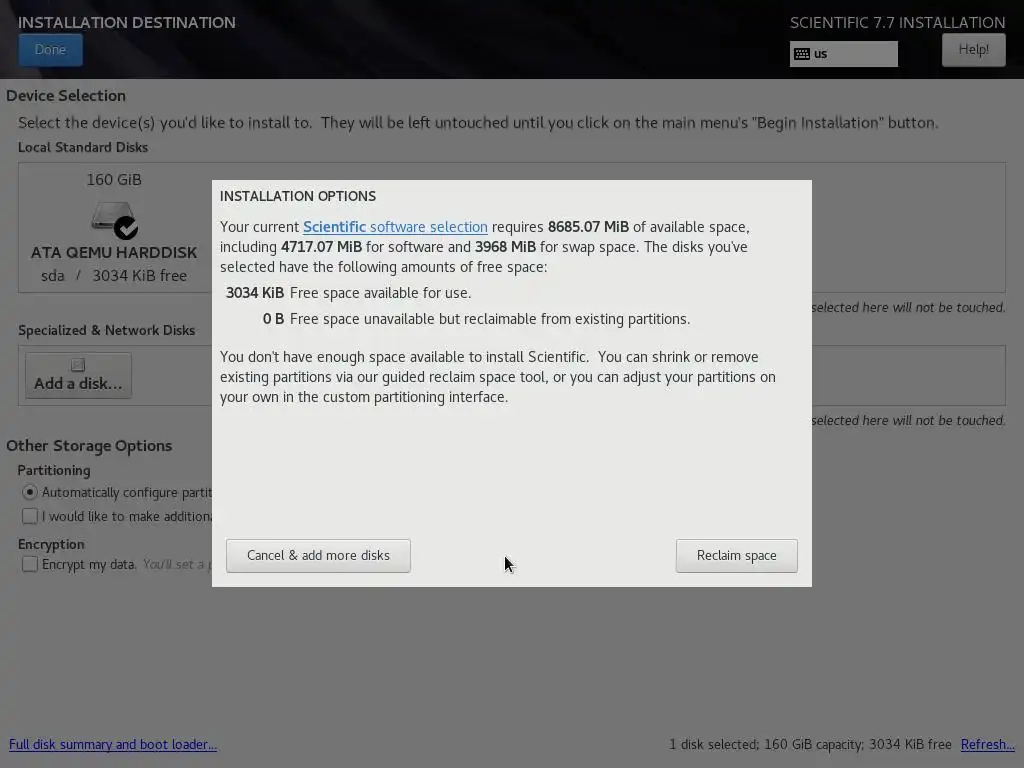Choose Cancel & add more disks
Viewport: 1024px width, 768px height.
click(318, 556)
